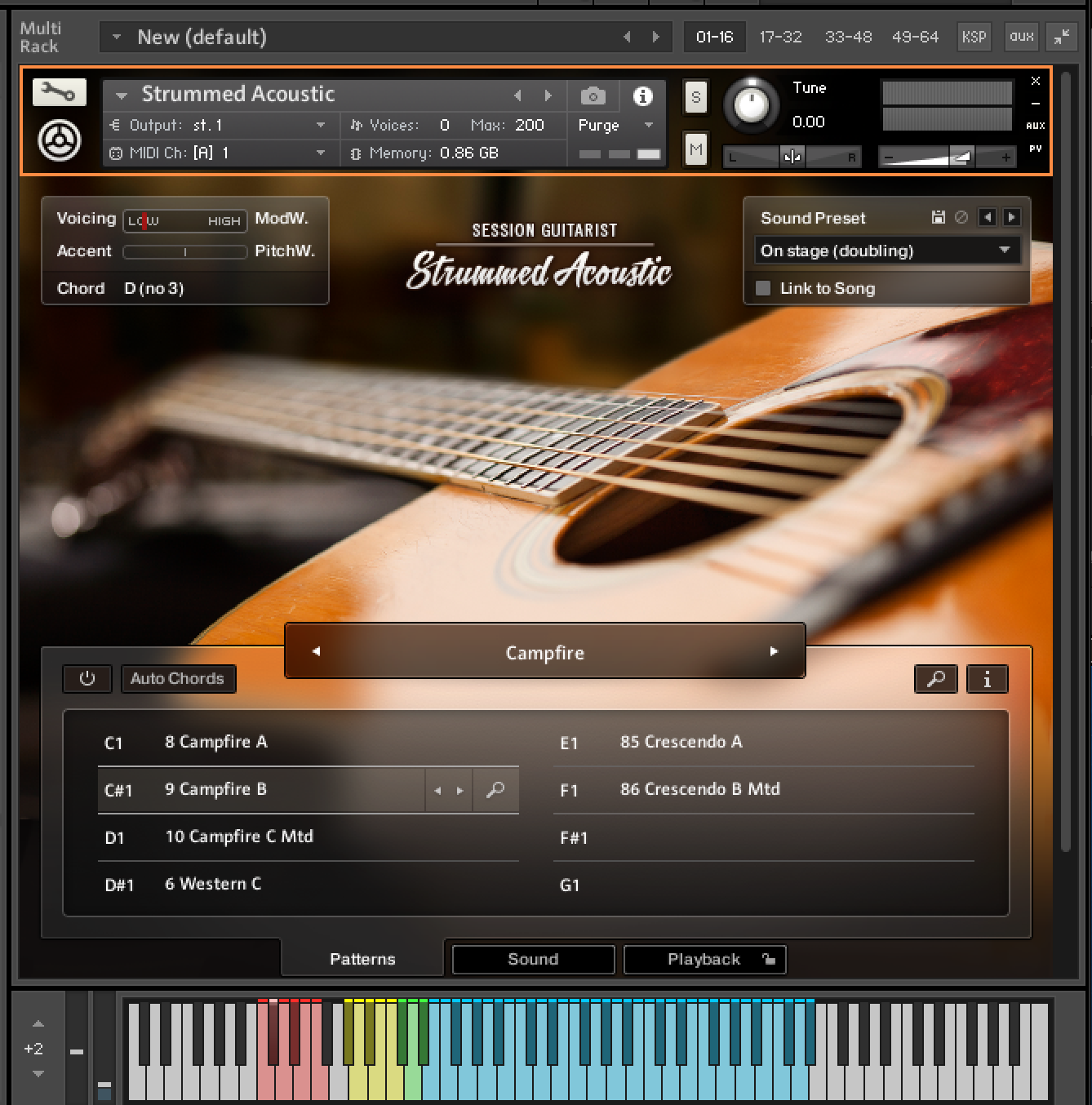This screenshot has width=1092, height=1105.
Task: Expand the Strummed Acoustic instrument name menu
Action: pos(122,95)
